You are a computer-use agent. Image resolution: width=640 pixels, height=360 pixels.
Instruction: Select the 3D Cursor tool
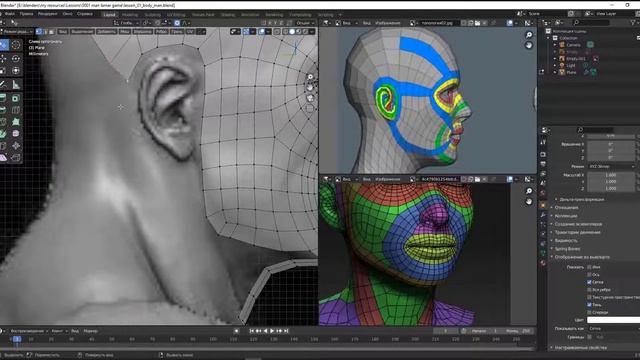point(16,45)
